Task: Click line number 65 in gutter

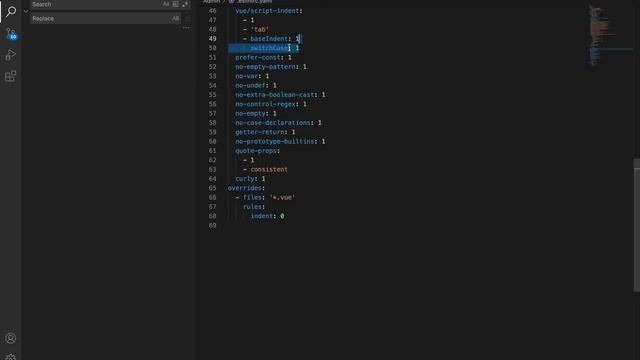Action: [x=212, y=188]
